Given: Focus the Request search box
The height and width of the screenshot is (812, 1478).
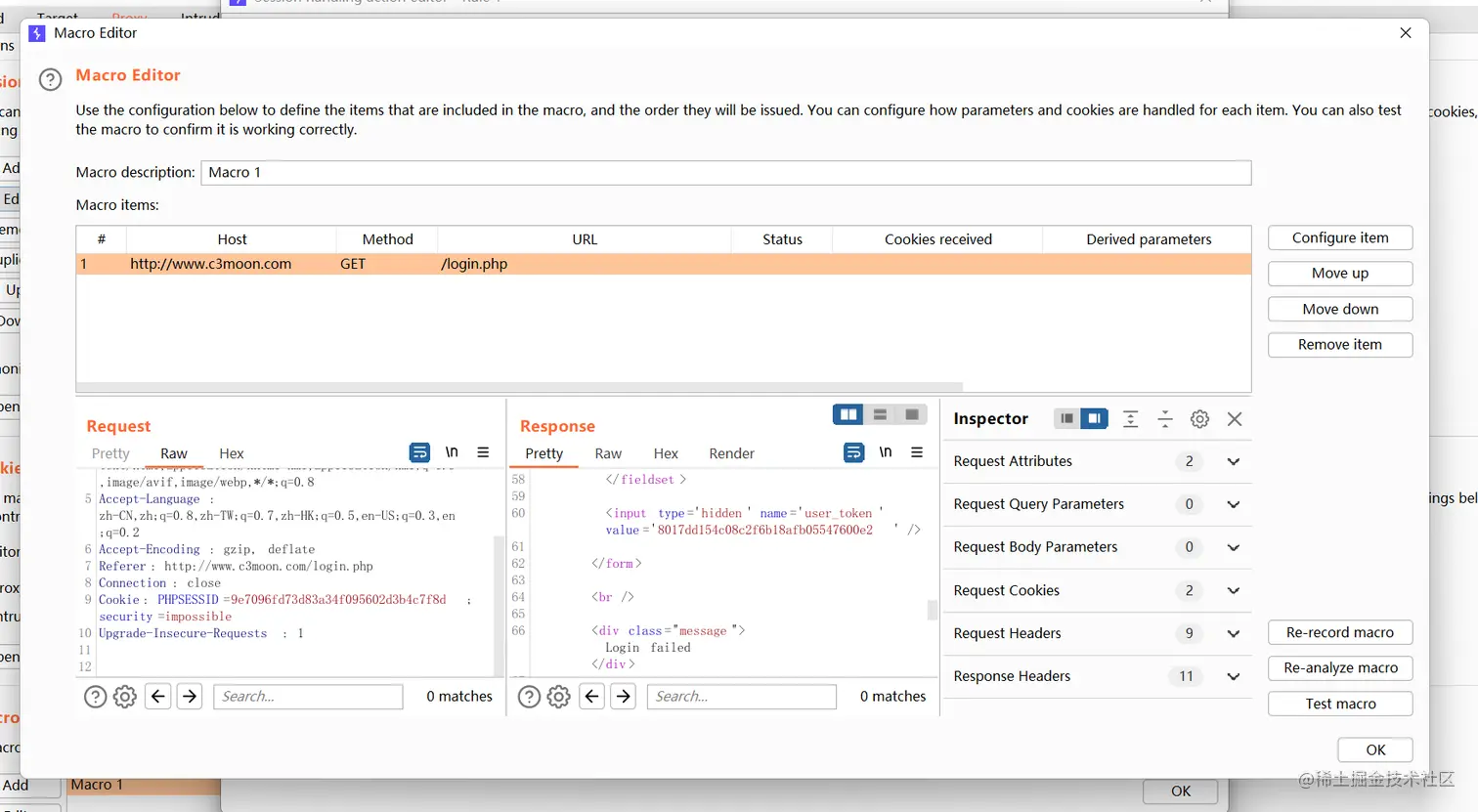Looking at the screenshot, I should (308, 697).
